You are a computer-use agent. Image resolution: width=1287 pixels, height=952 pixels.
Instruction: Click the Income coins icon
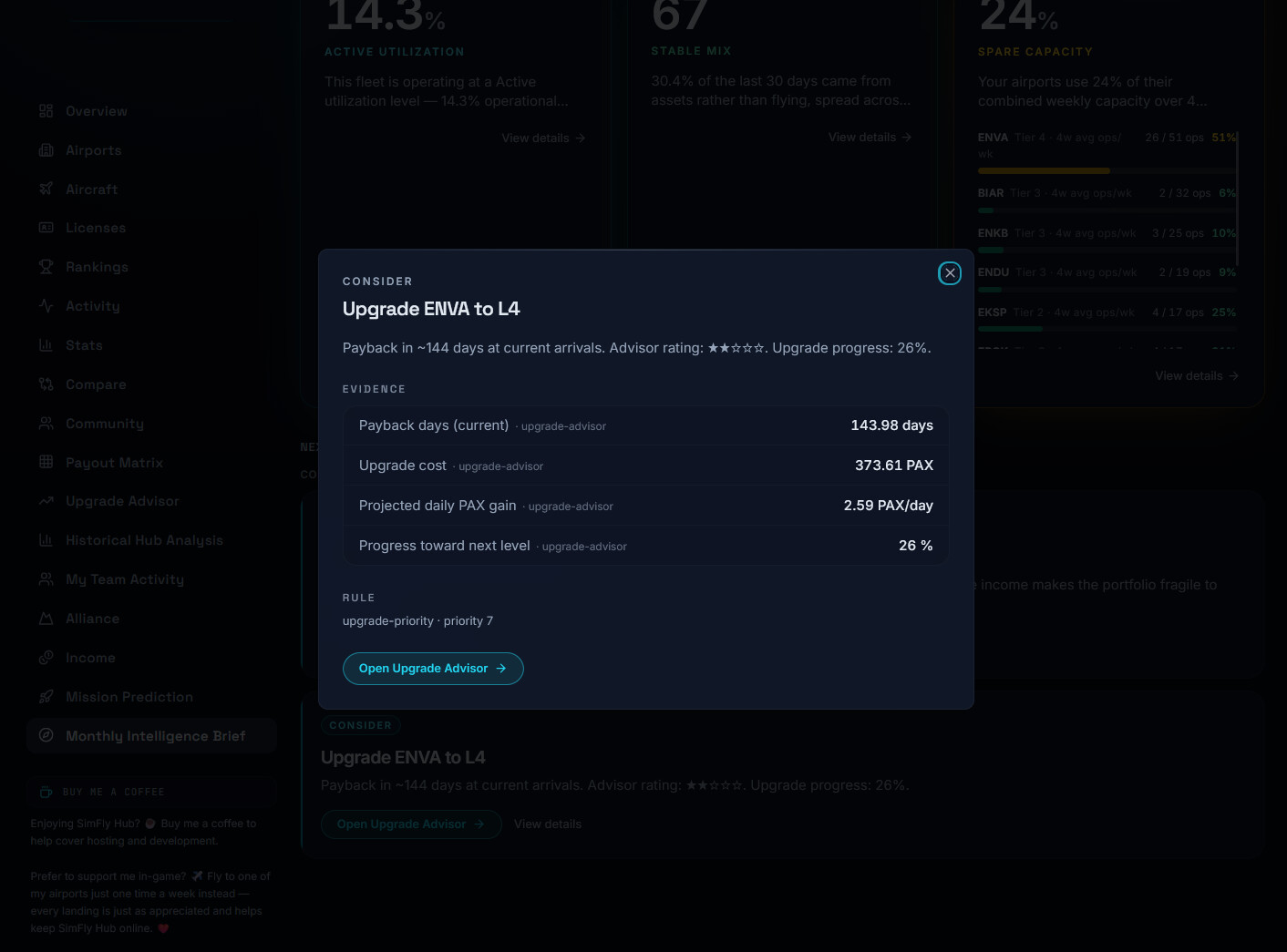pyautogui.click(x=46, y=658)
